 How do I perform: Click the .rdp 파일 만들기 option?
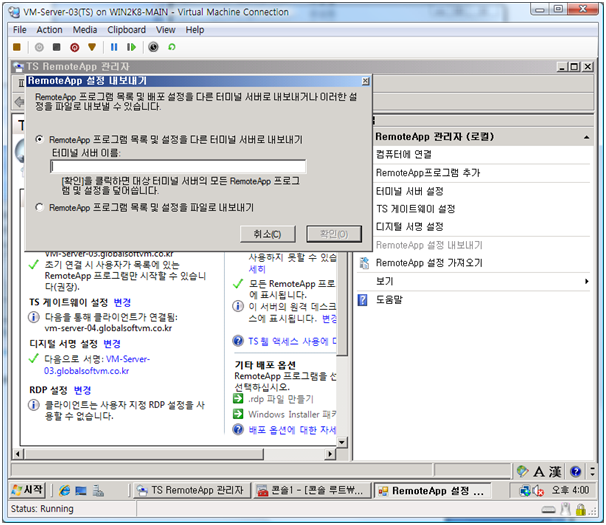pos(281,399)
